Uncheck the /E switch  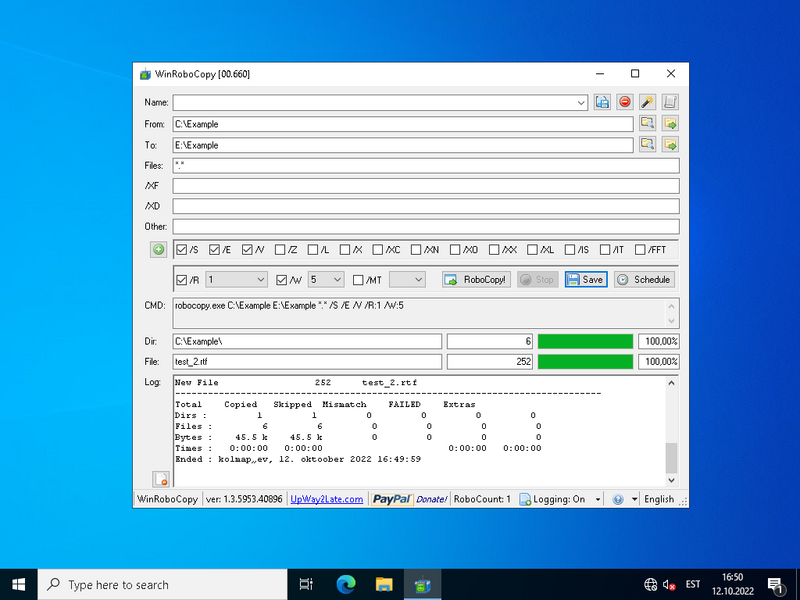click(x=214, y=249)
